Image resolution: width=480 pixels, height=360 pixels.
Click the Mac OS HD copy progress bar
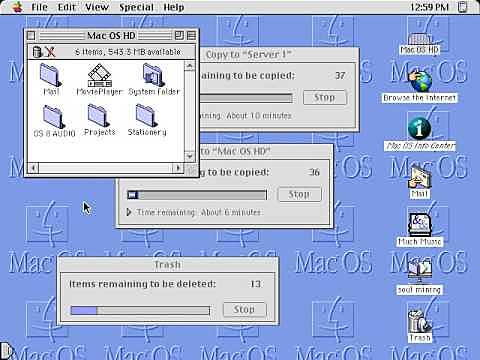[x=197, y=195]
